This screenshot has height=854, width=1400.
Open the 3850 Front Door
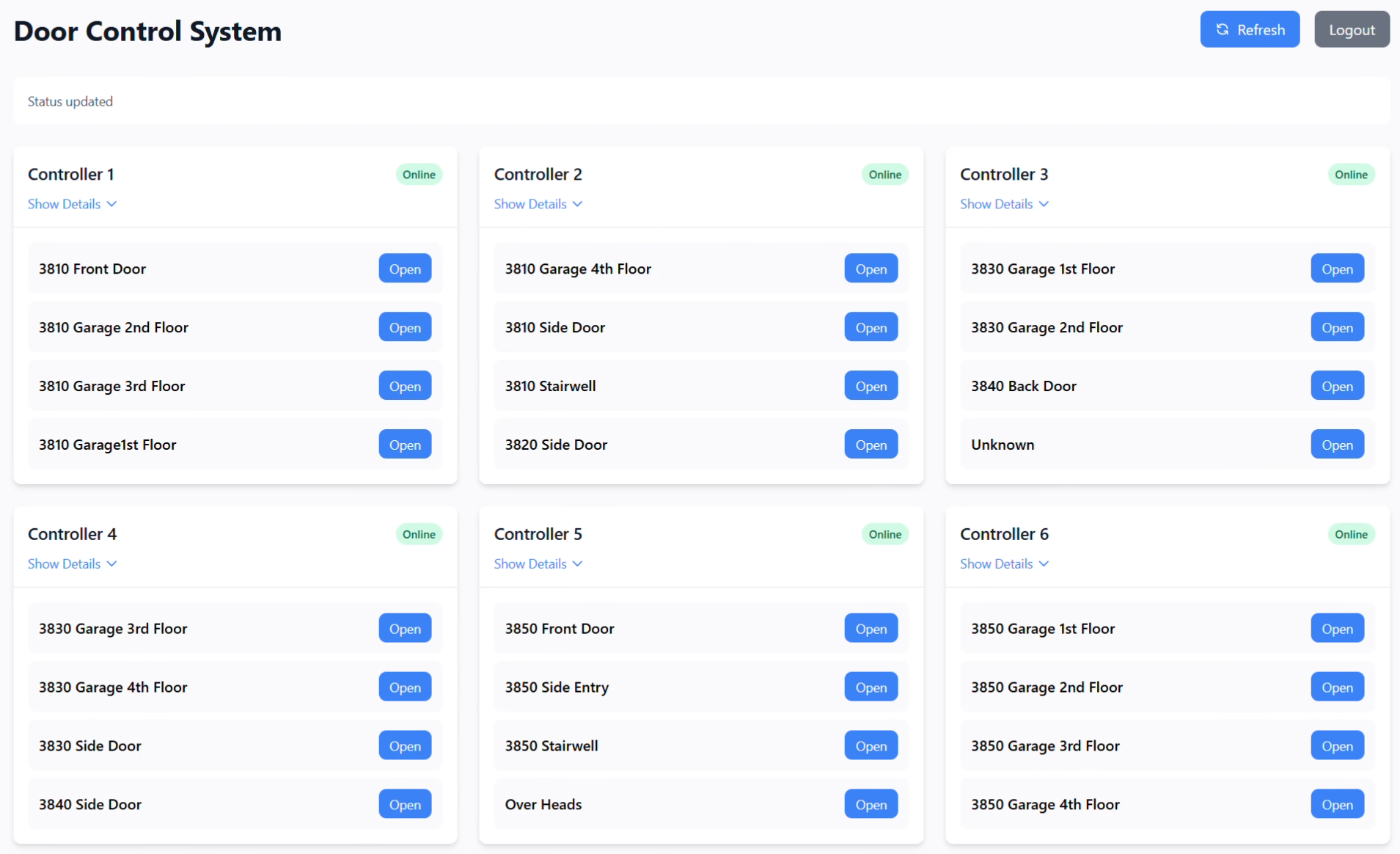[871, 629]
